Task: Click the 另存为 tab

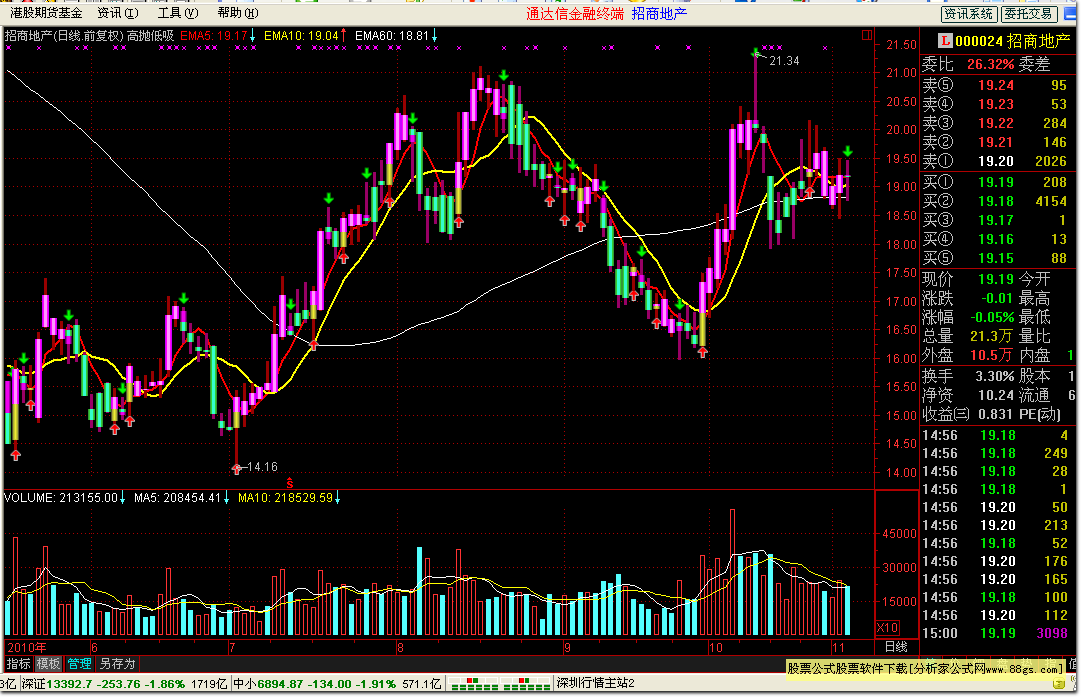Action: [x=117, y=663]
